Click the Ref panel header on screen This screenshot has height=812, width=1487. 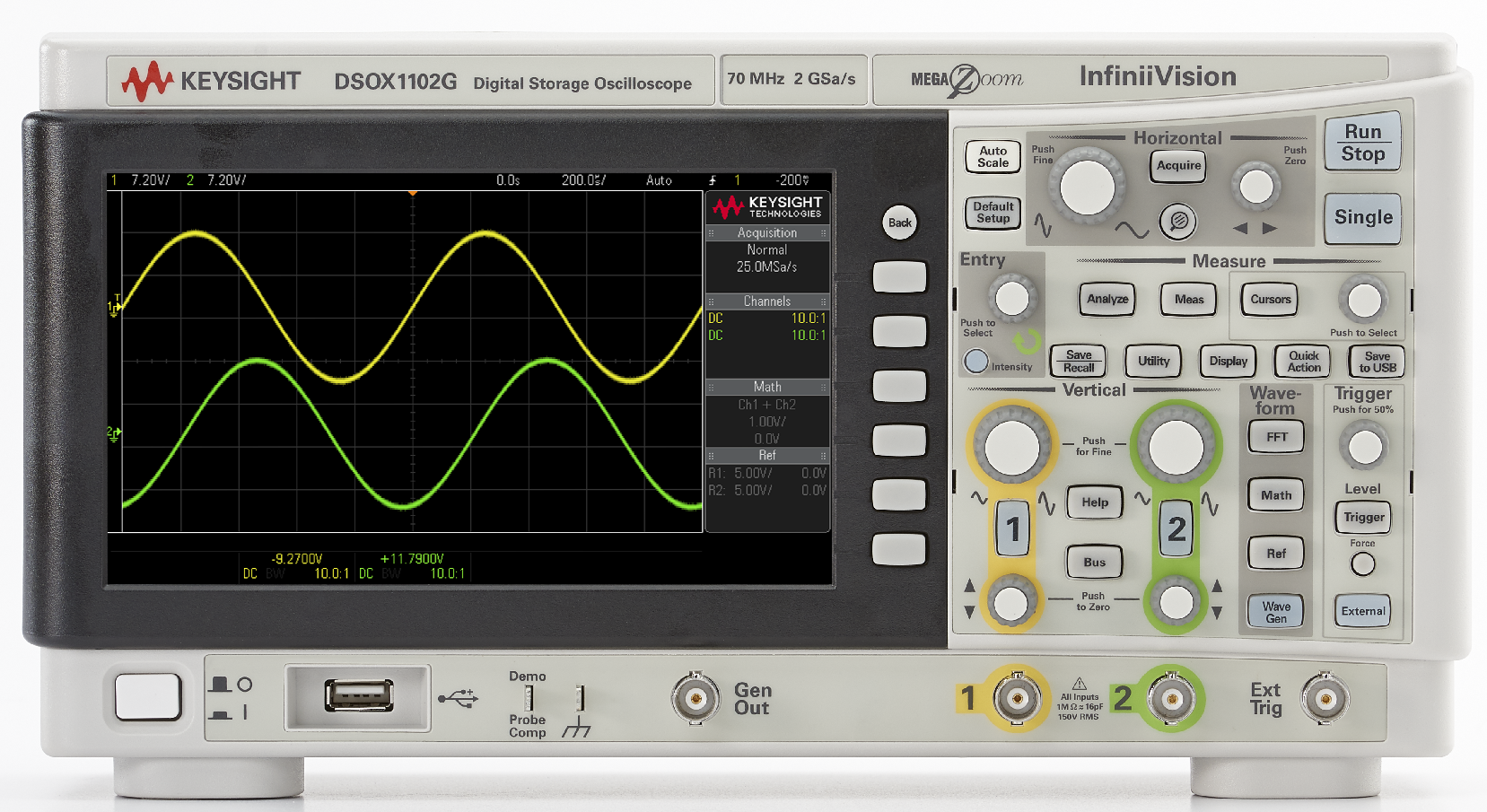[767, 455]
